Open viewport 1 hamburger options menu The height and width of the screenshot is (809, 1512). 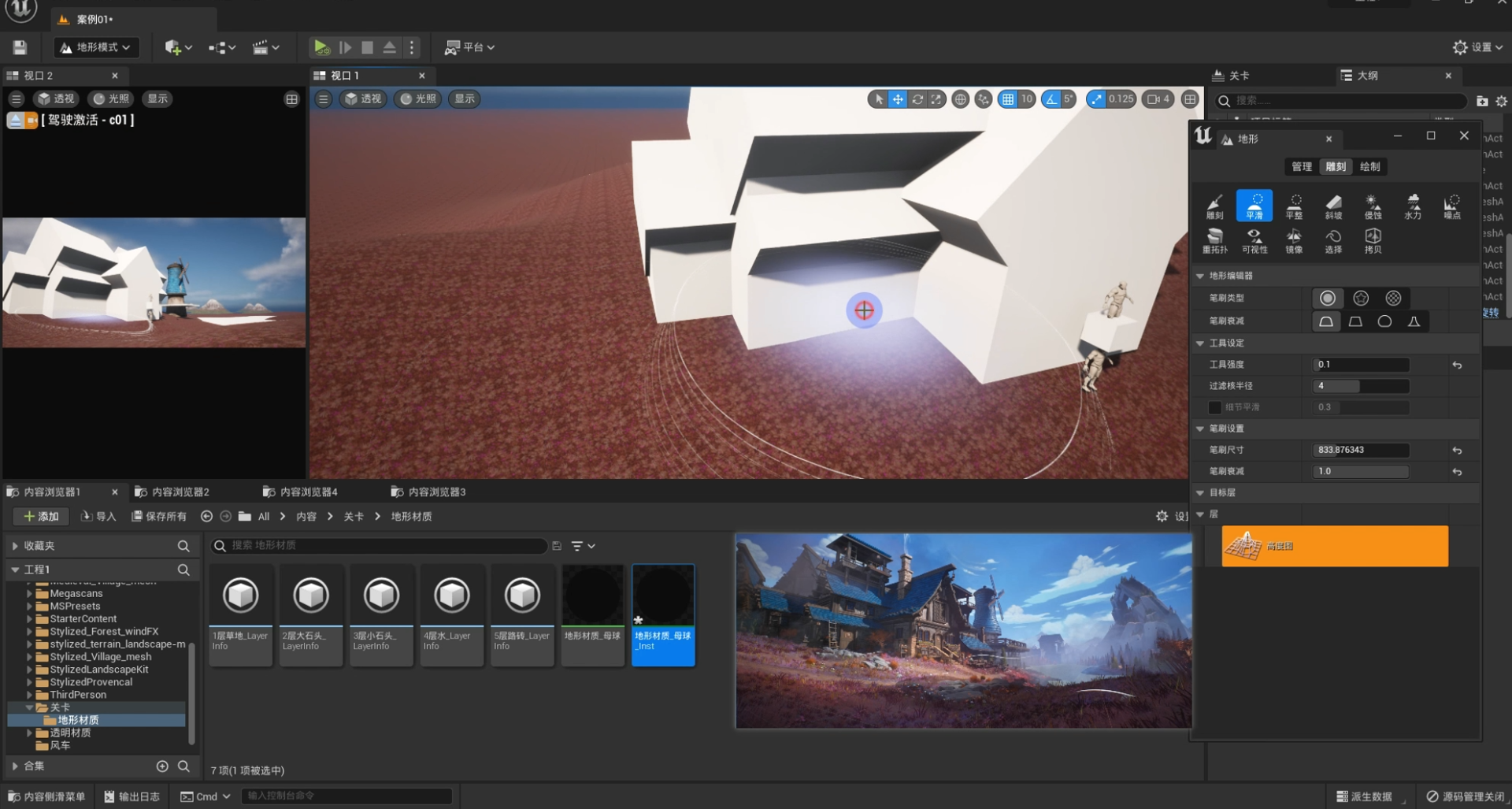pos(323,99)
